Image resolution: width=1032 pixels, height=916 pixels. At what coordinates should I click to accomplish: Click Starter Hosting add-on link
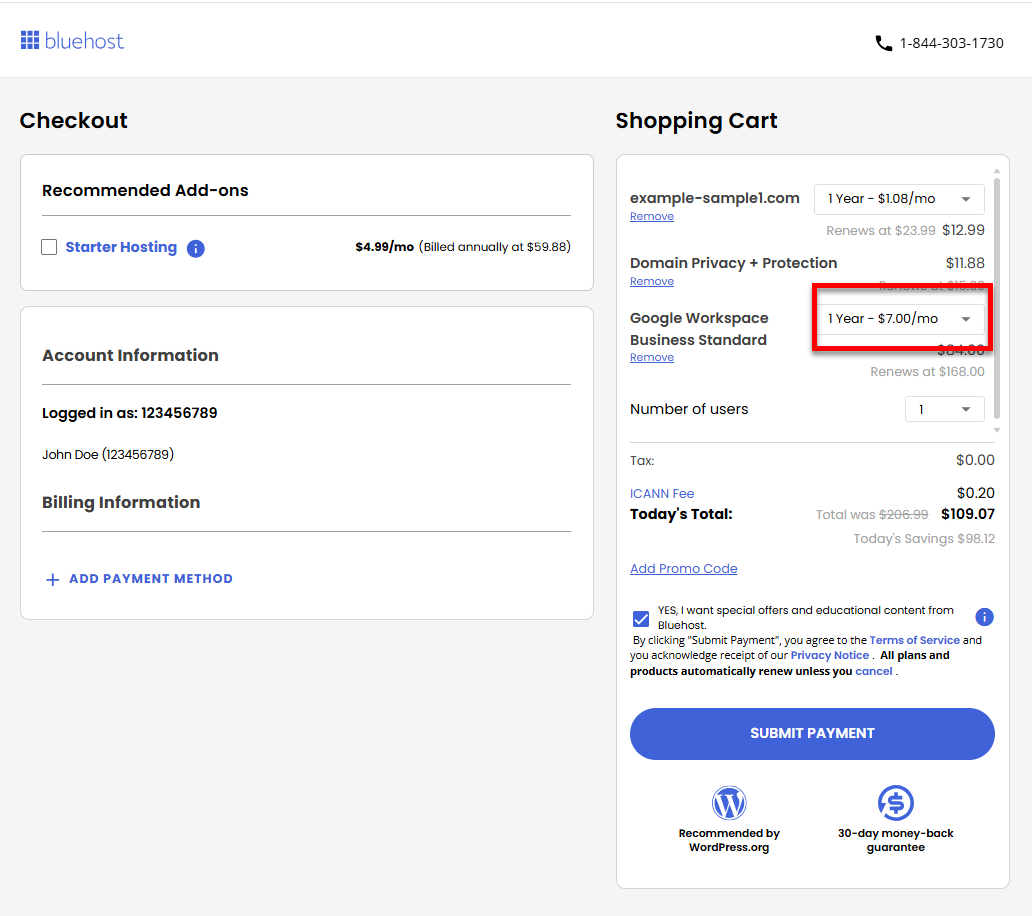click(121, 247)
